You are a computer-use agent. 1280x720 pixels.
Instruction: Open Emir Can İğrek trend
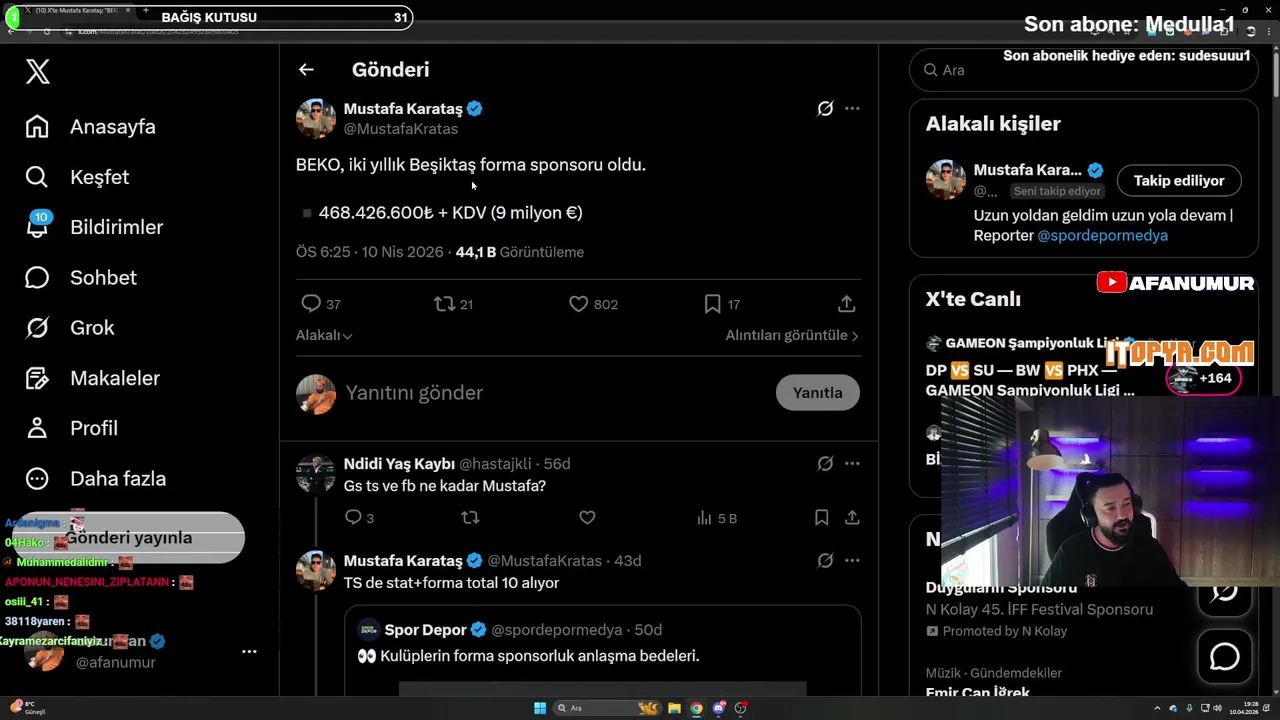click(x=978, y=691)
